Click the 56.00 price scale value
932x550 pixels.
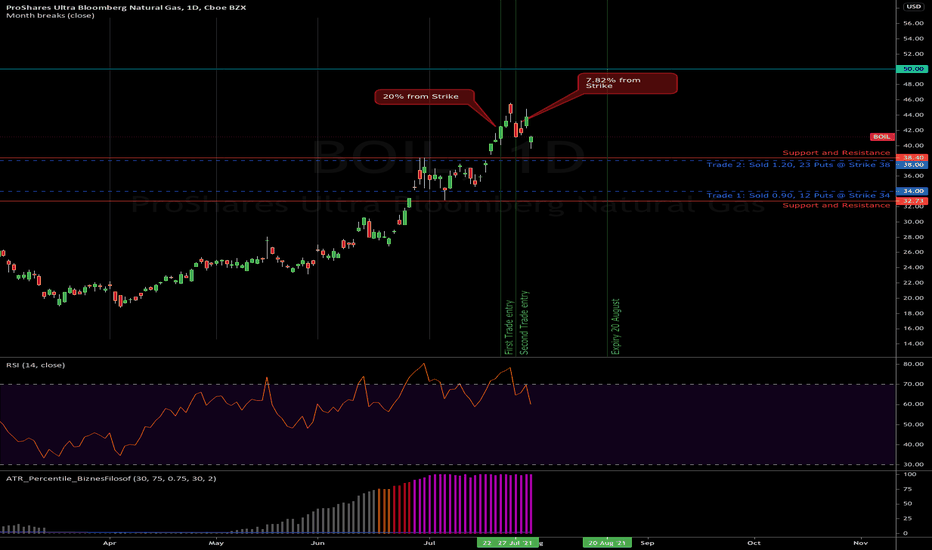pos(914,23)
